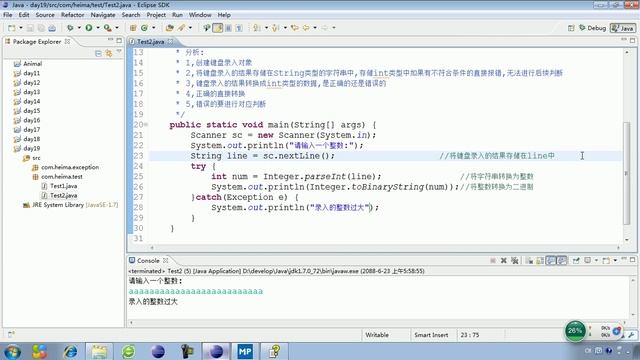Click the Run External Tools toolbar icon

[x=107, y=28]
